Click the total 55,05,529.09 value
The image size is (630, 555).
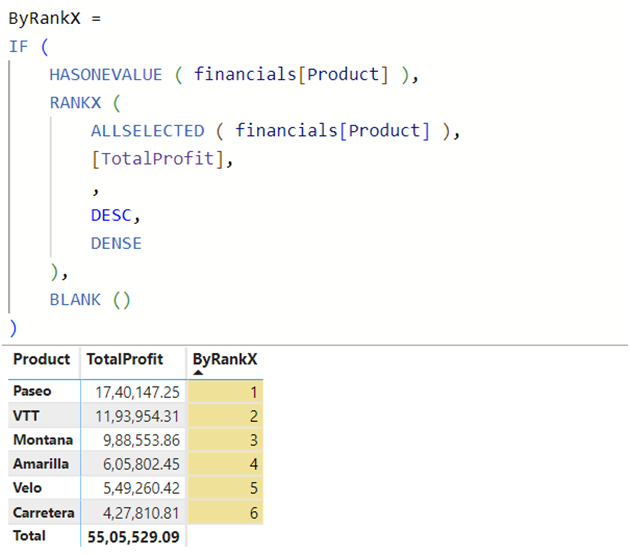[133, 537]
